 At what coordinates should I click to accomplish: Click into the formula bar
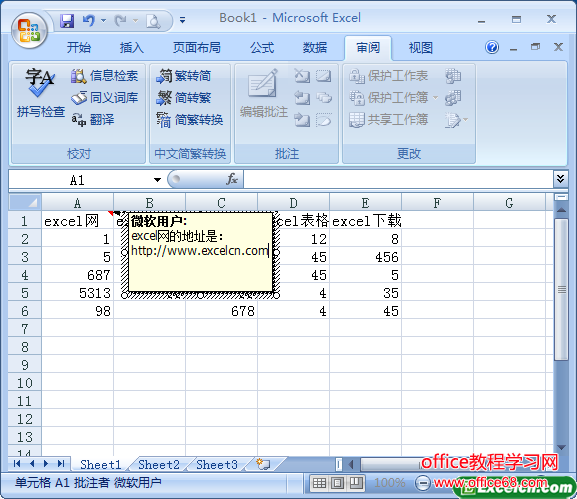coord(398,180)
